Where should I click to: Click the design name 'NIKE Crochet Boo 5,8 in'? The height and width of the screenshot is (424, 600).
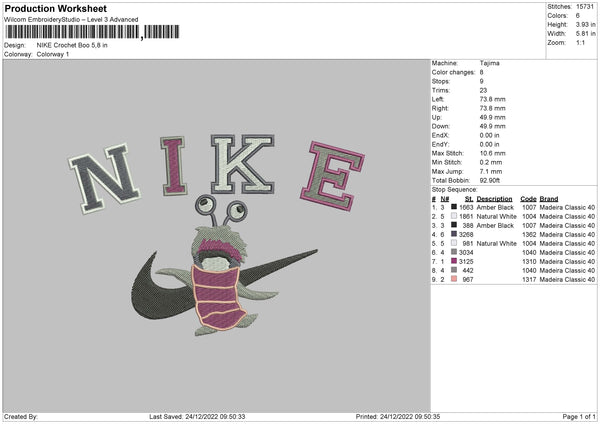[x=72, y=45]
